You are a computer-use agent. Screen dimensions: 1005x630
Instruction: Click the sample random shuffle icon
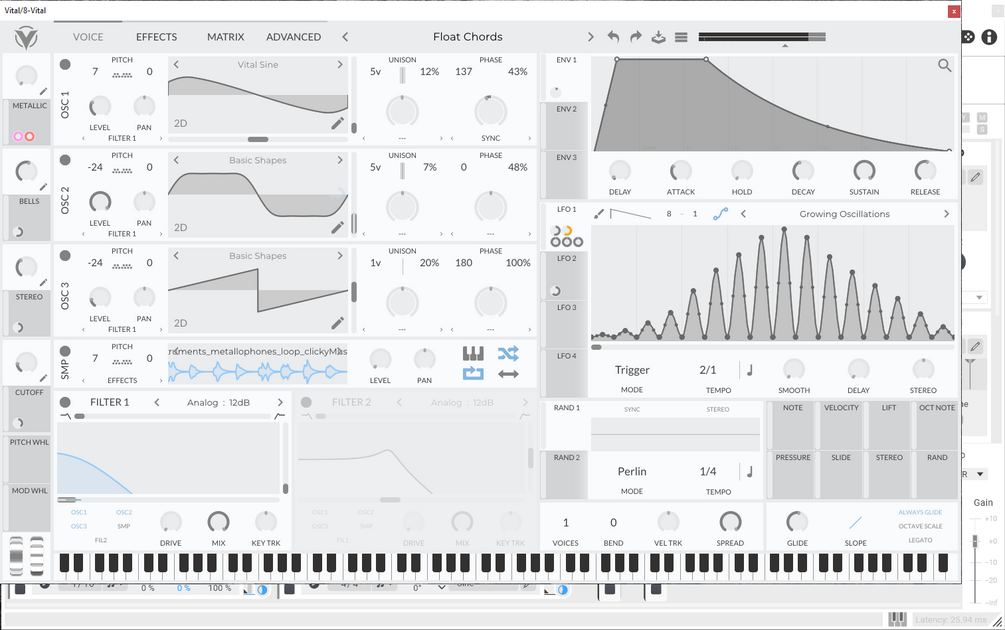tap(508, 353)
